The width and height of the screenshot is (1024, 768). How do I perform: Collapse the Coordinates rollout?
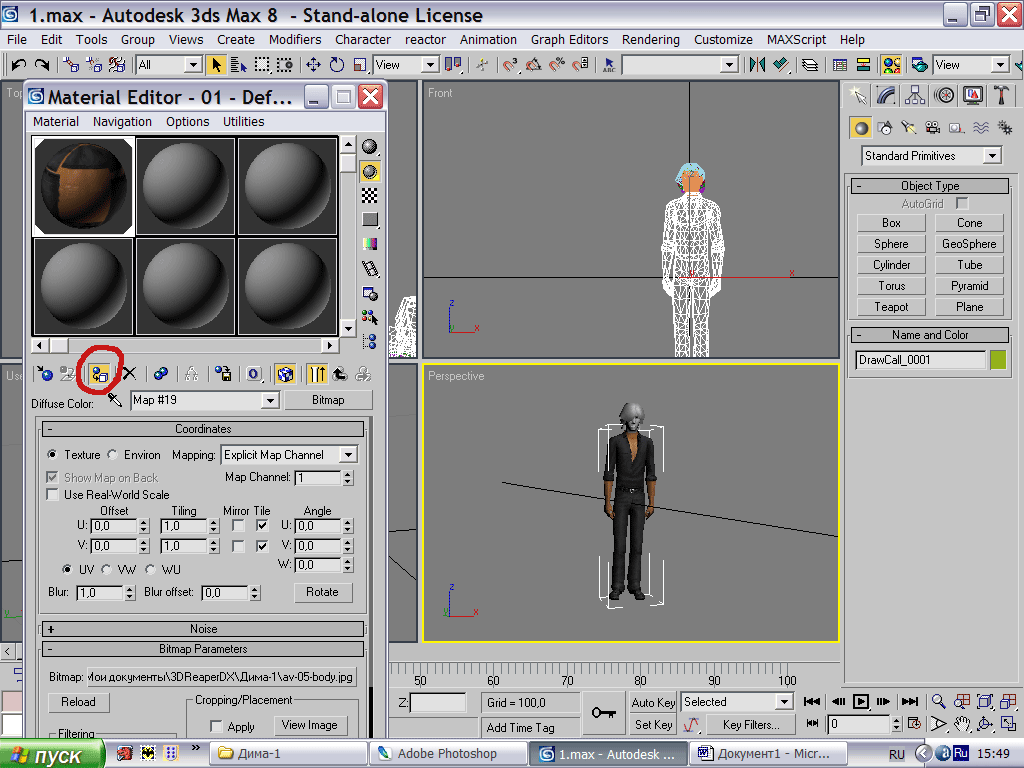coord(203,429)
